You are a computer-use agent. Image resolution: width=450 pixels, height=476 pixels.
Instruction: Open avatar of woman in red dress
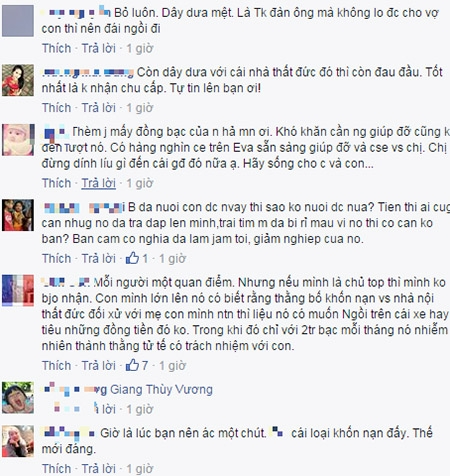(18, 80)
